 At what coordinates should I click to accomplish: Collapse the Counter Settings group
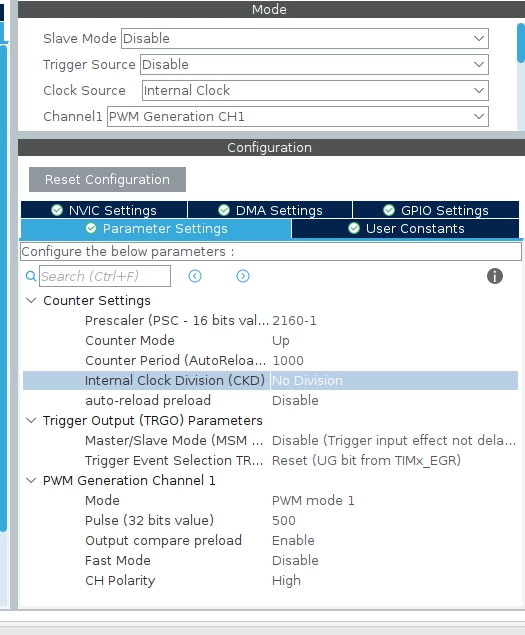[x=31, y=300]
